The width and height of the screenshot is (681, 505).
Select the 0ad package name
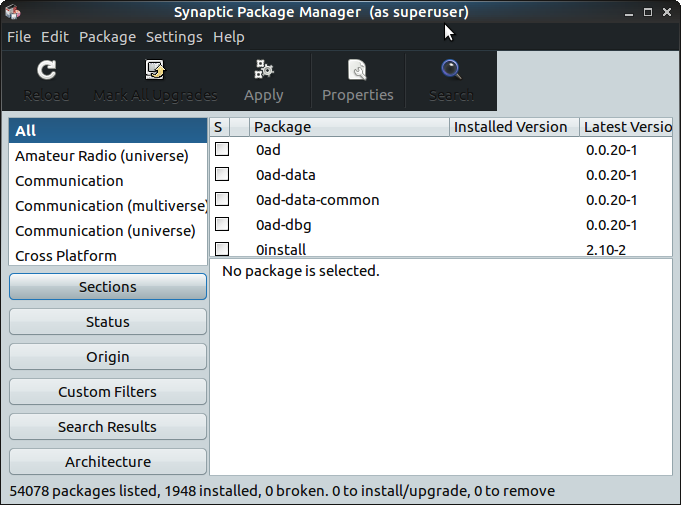coord(268,150)
